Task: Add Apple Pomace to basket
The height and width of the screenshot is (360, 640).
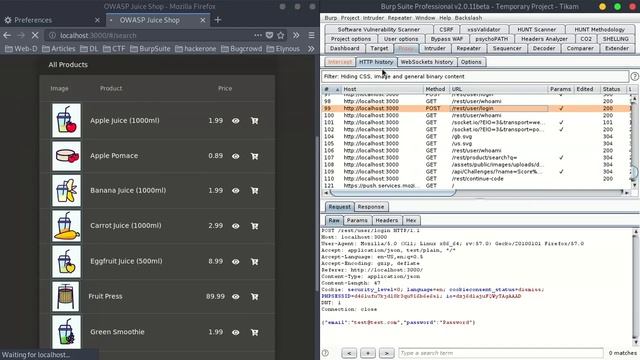Action: 254,156
